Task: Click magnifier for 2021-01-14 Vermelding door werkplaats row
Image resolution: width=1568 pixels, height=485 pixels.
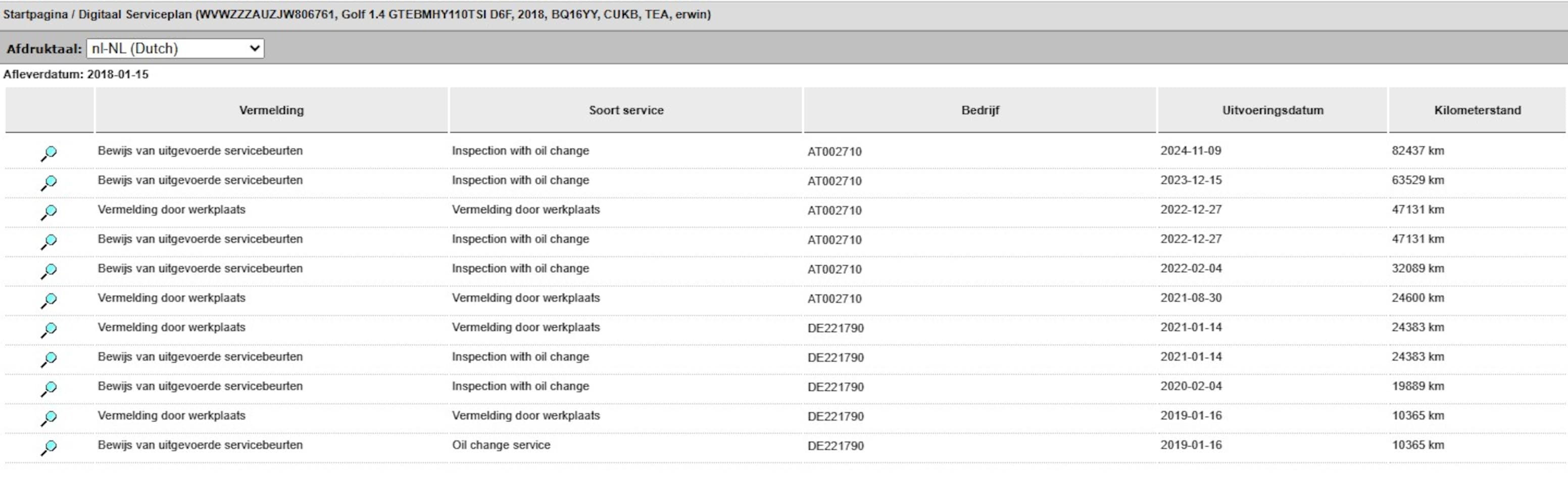Action: 48,330
